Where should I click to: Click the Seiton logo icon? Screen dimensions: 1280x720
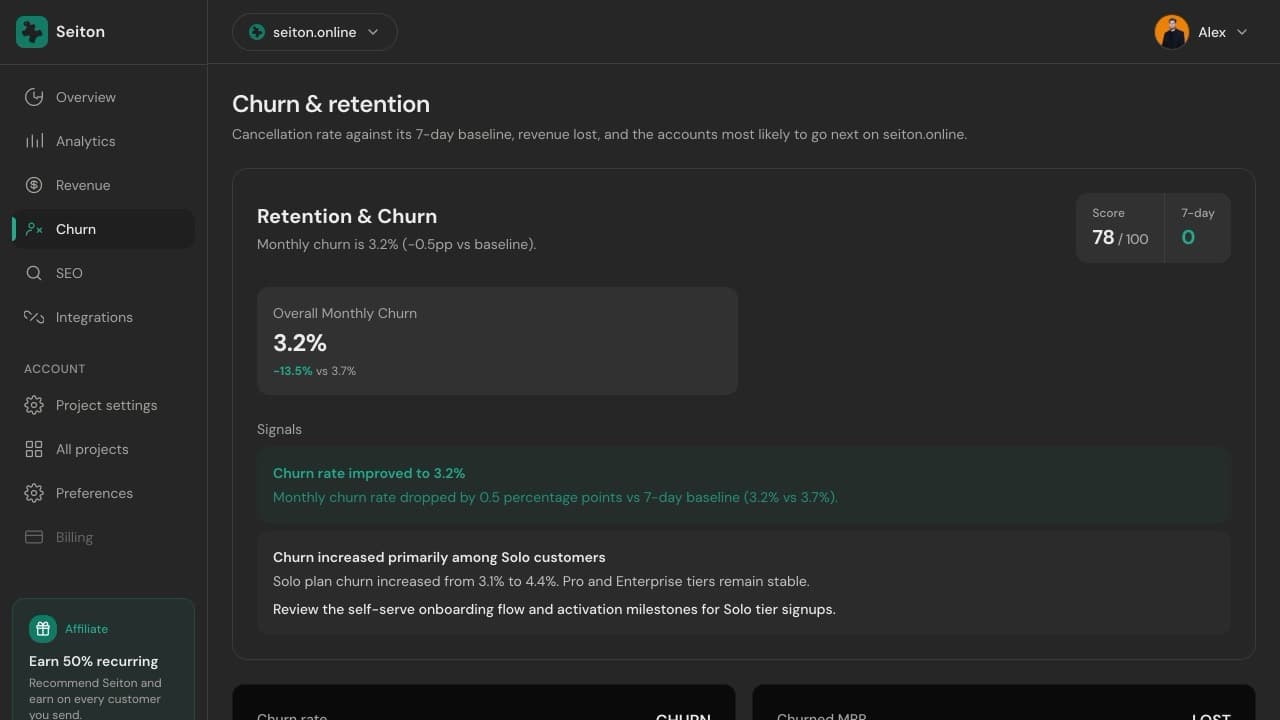(x=32, y=32)
